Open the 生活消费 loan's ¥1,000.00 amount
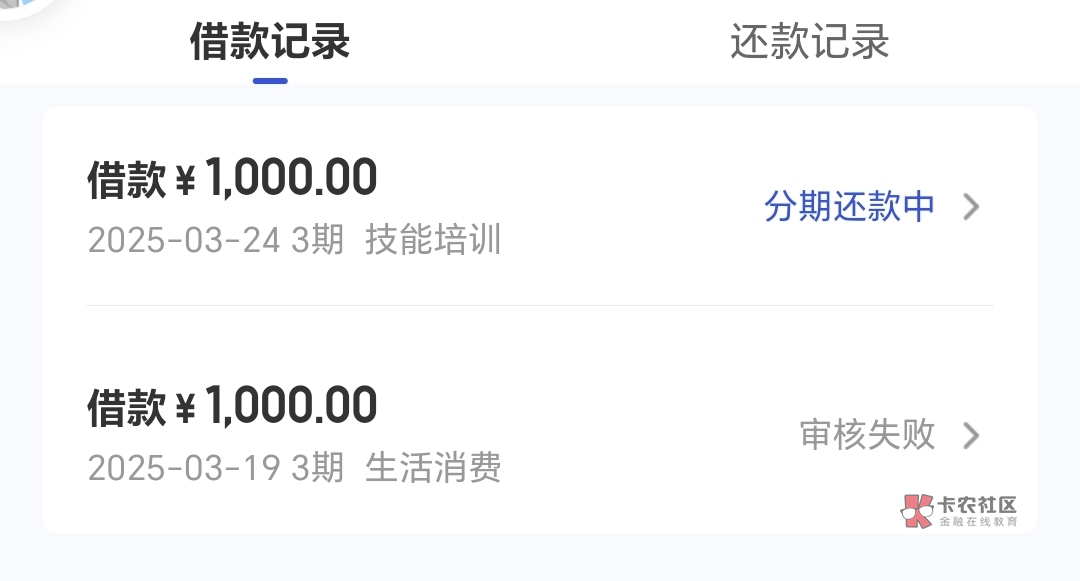The height and width of the screenshot is (581, 1080). [x=290, y=406]
